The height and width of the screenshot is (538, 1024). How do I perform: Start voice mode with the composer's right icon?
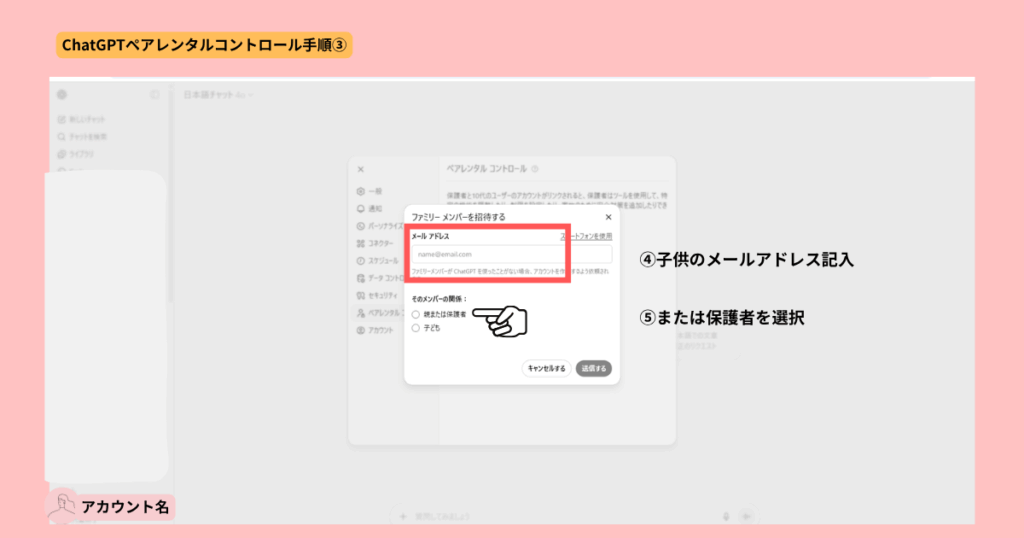(x=746, y=516)
